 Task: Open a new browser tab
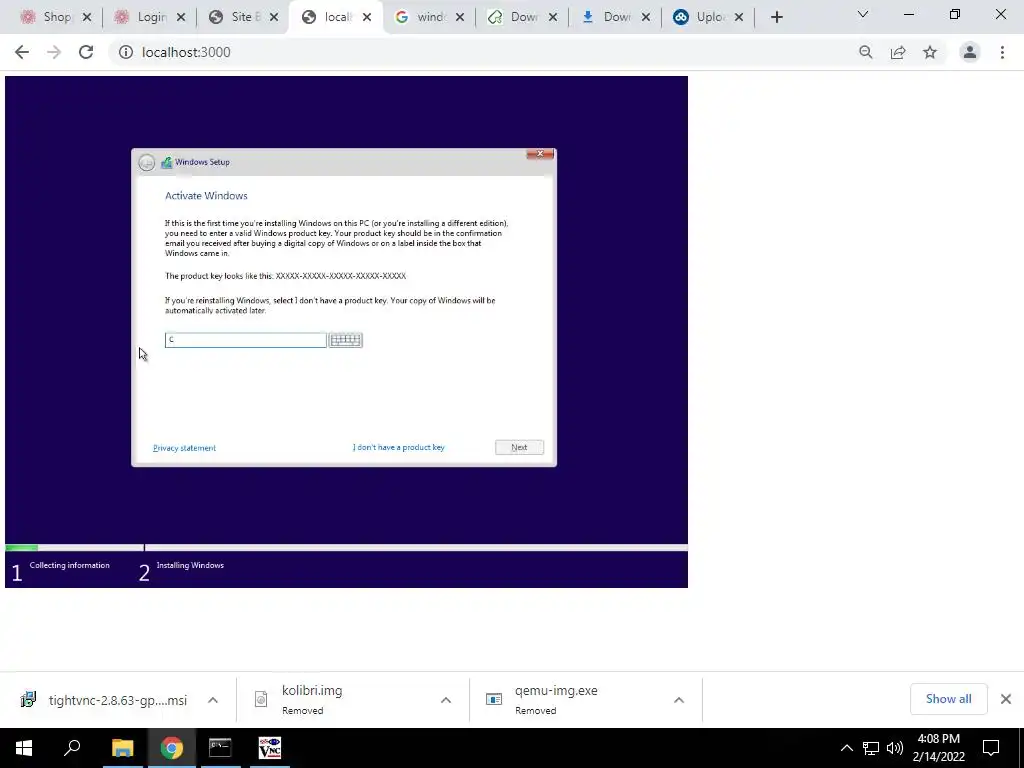pyautogui.click(x=776, y=18)
